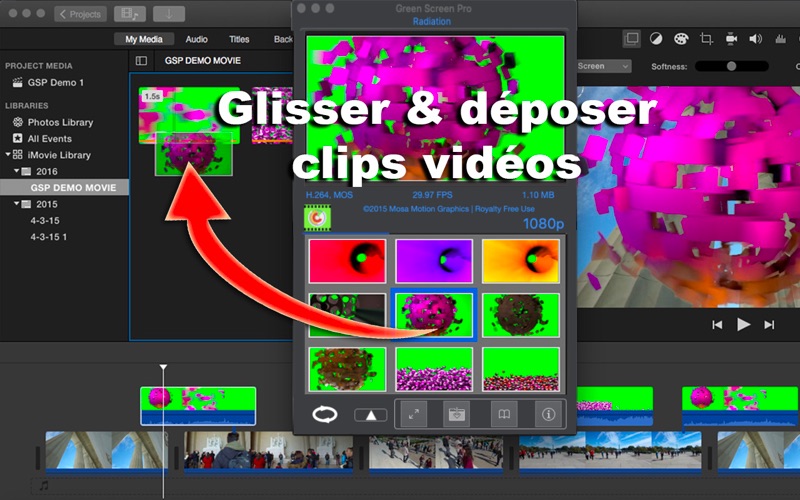The height and width of the screenshot is (500, 800).
Task: Click the Mosa Motion Graphics copyright link
Action: coord(448,209)
